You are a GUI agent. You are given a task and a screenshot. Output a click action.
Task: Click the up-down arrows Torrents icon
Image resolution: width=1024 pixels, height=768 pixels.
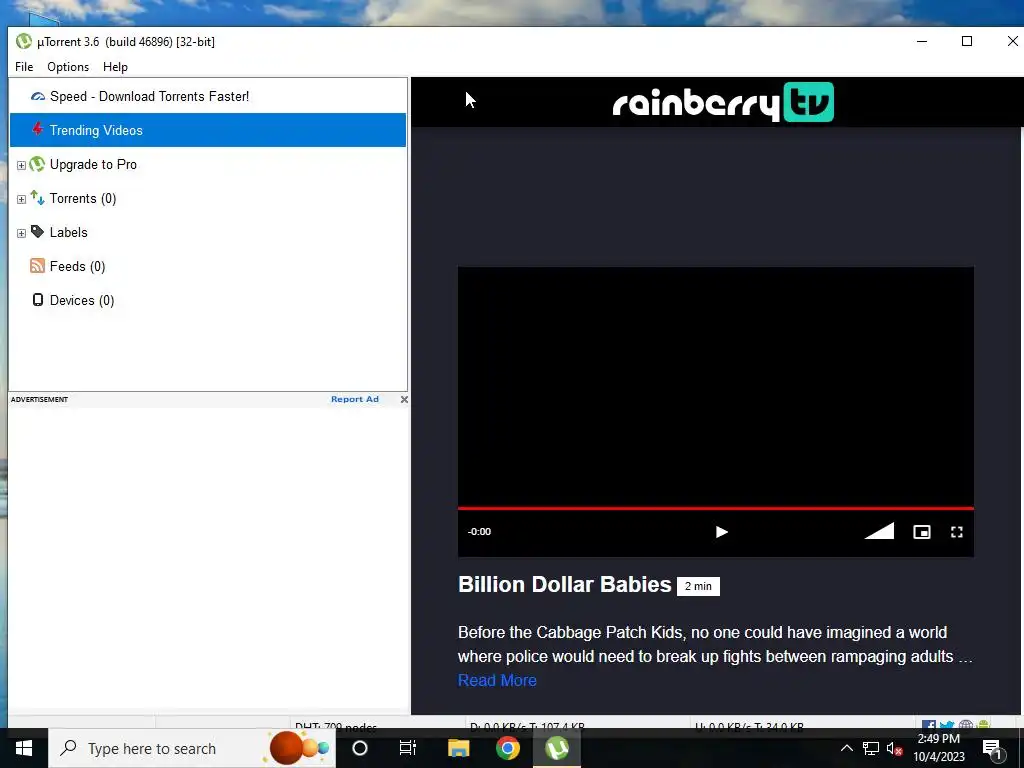(38, 198)
